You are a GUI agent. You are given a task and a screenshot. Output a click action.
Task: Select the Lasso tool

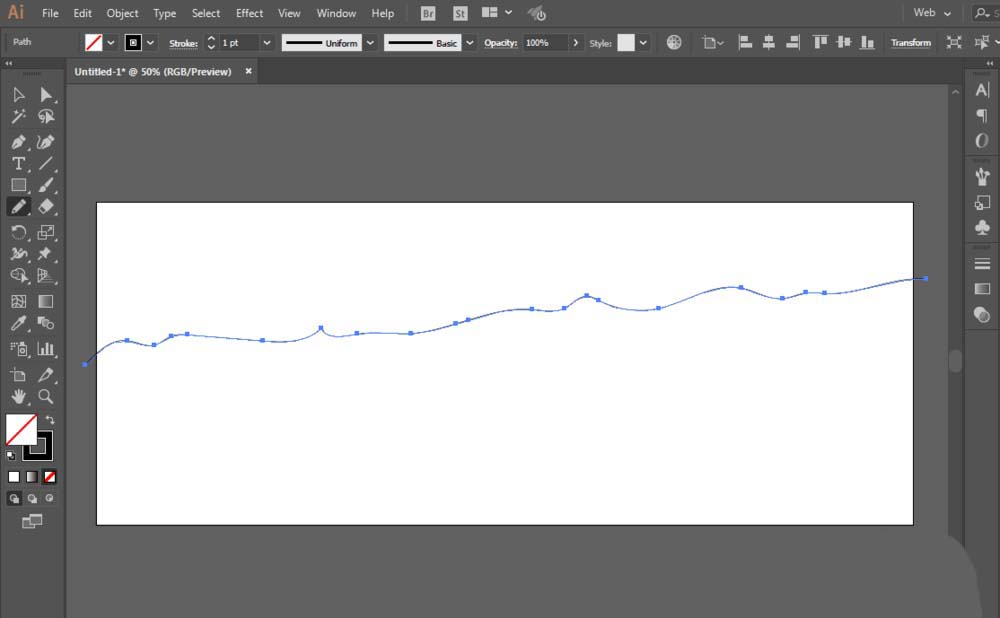click(x=46, y=117)
